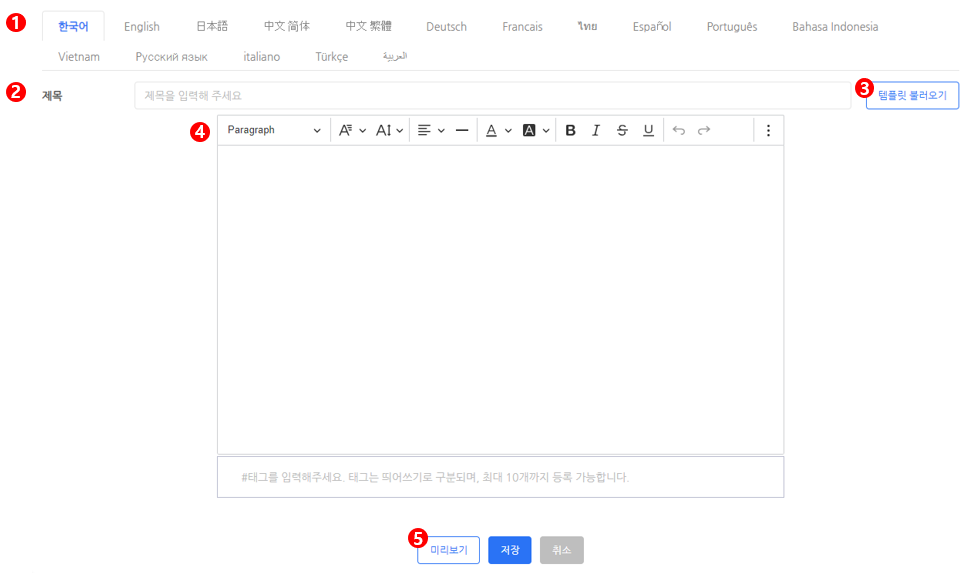Insert a horizontal line
This screenshot has width=964, height=573.
point(462,130)
